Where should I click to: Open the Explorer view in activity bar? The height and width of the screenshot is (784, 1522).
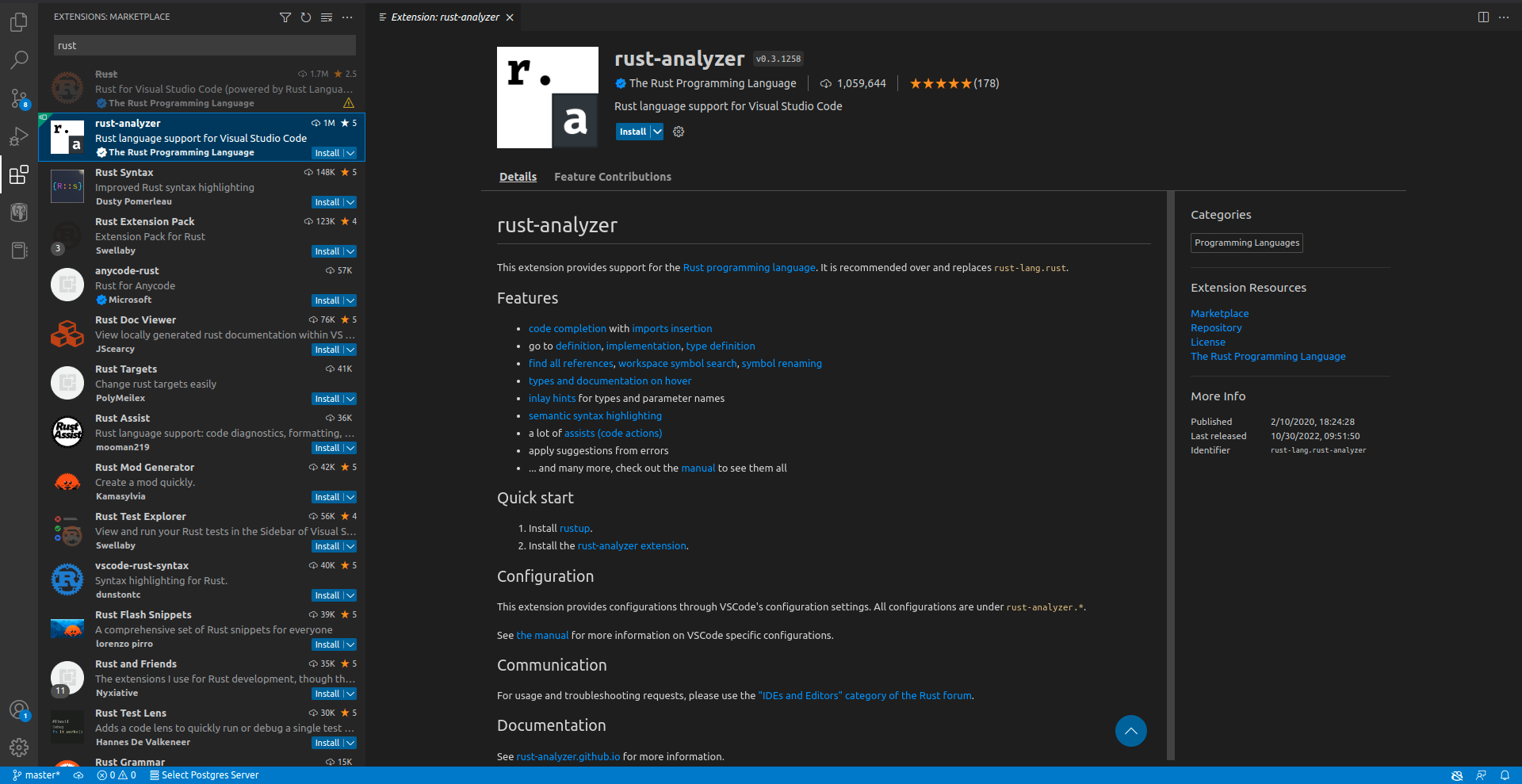point(19,22)
